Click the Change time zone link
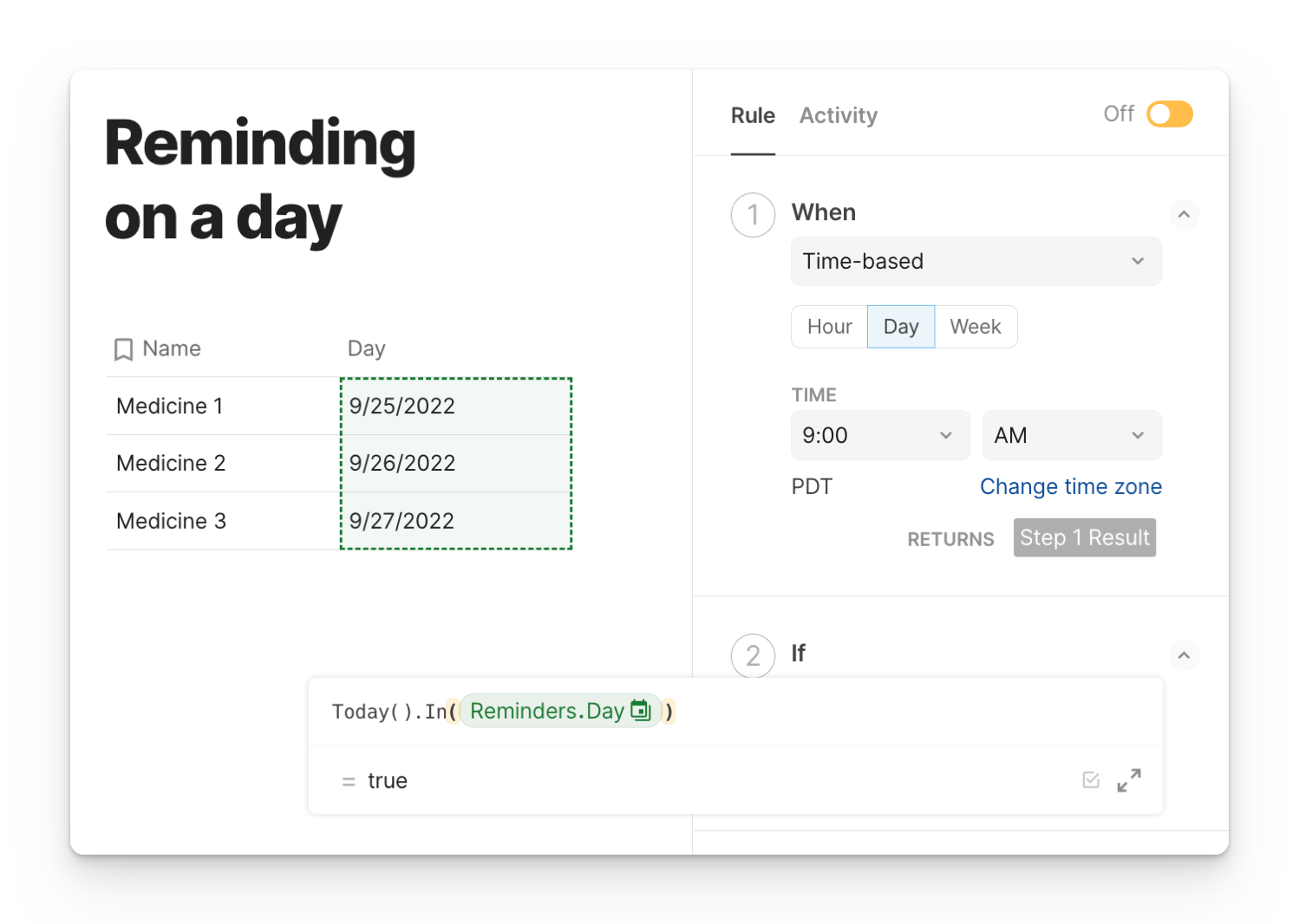 (1070, 486)
